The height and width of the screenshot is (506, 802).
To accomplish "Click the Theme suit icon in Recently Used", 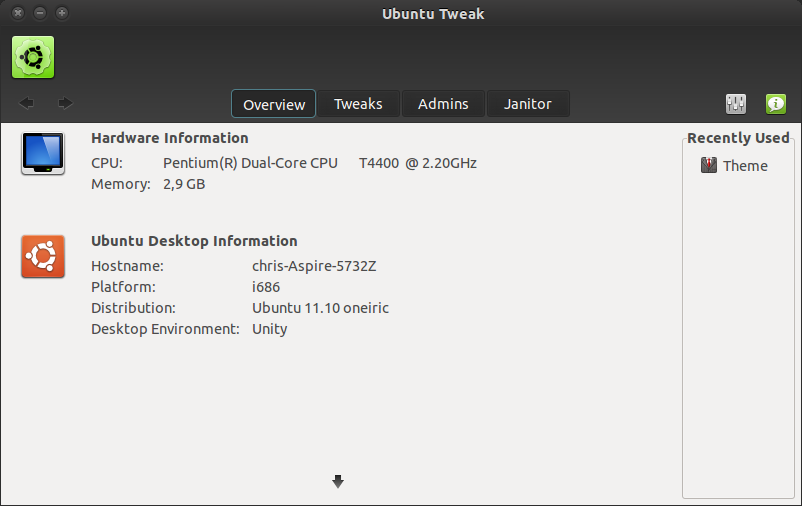I will [708, 165].
